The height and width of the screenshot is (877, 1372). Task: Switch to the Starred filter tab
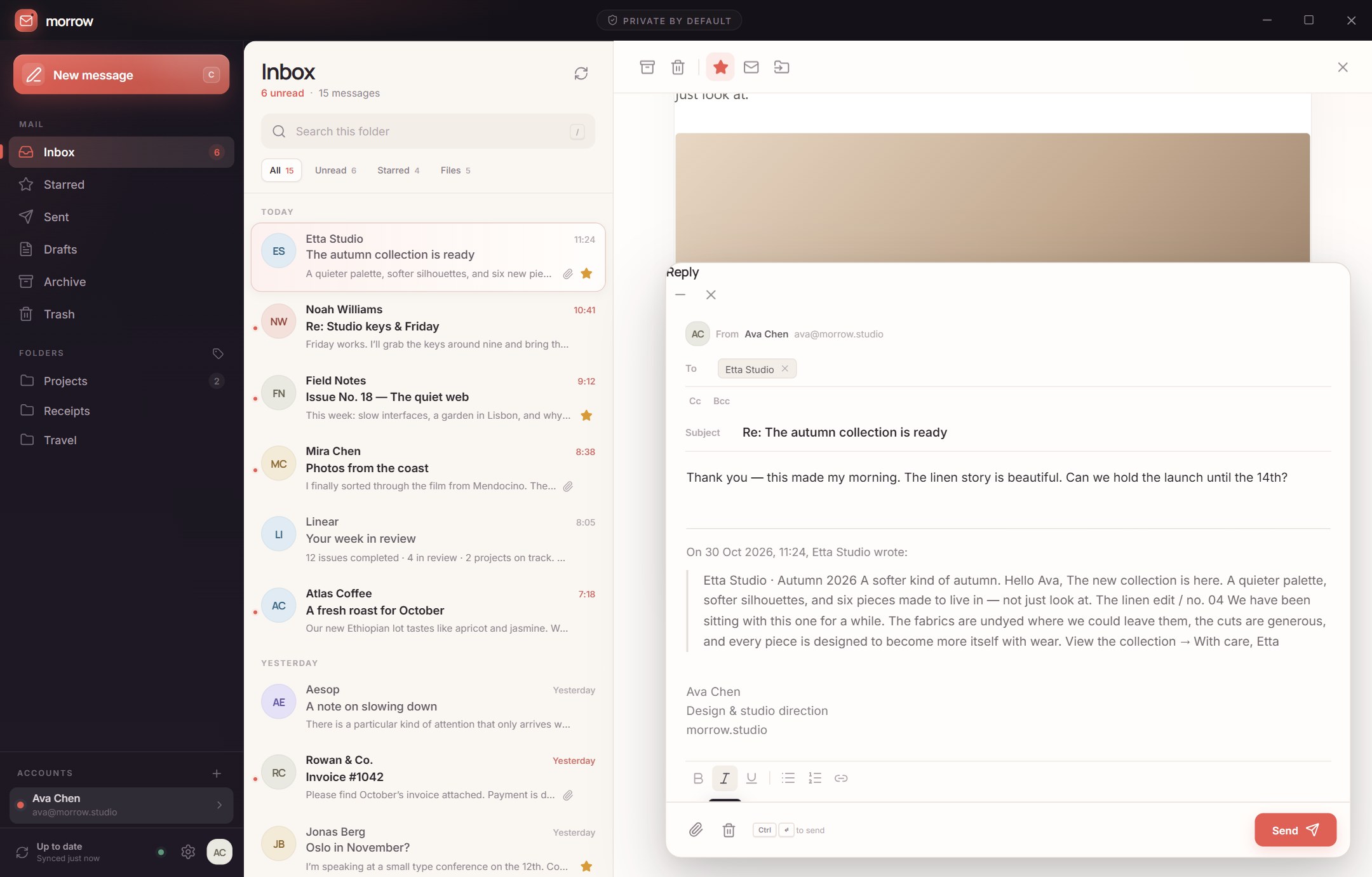[x=398, y=170]
